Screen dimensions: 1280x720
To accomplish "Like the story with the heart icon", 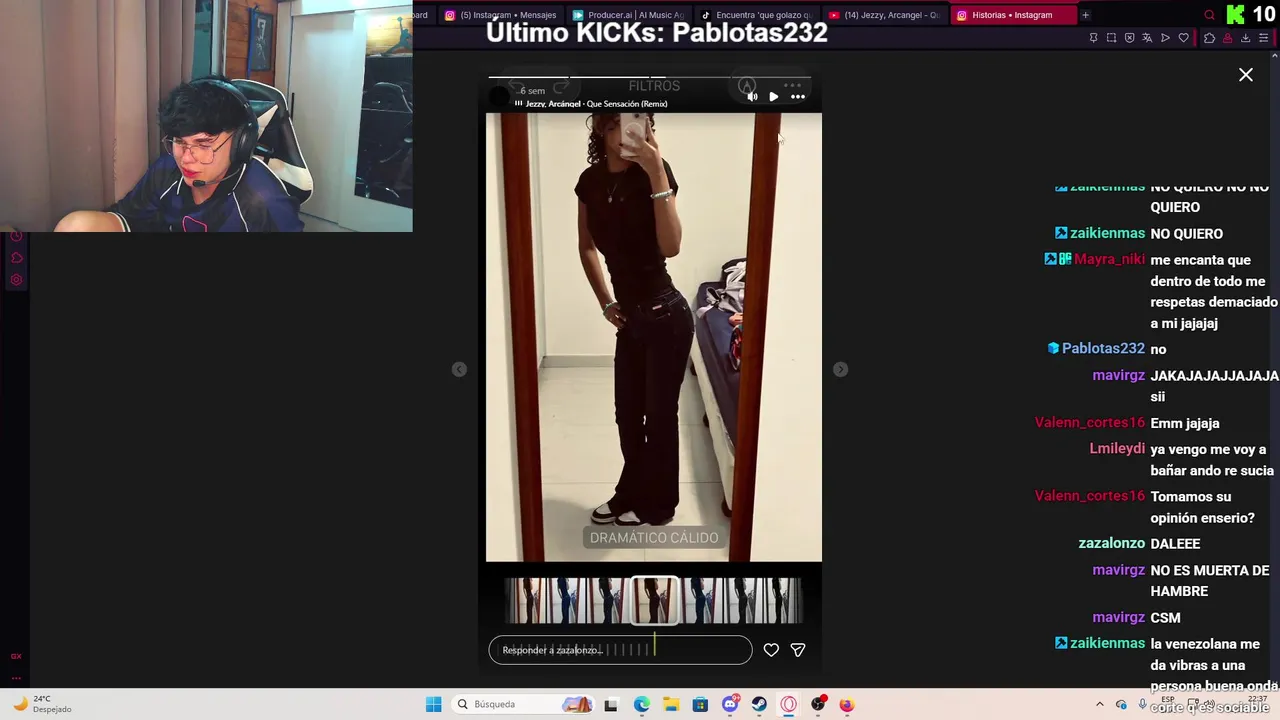I will [x=771, y=650].
